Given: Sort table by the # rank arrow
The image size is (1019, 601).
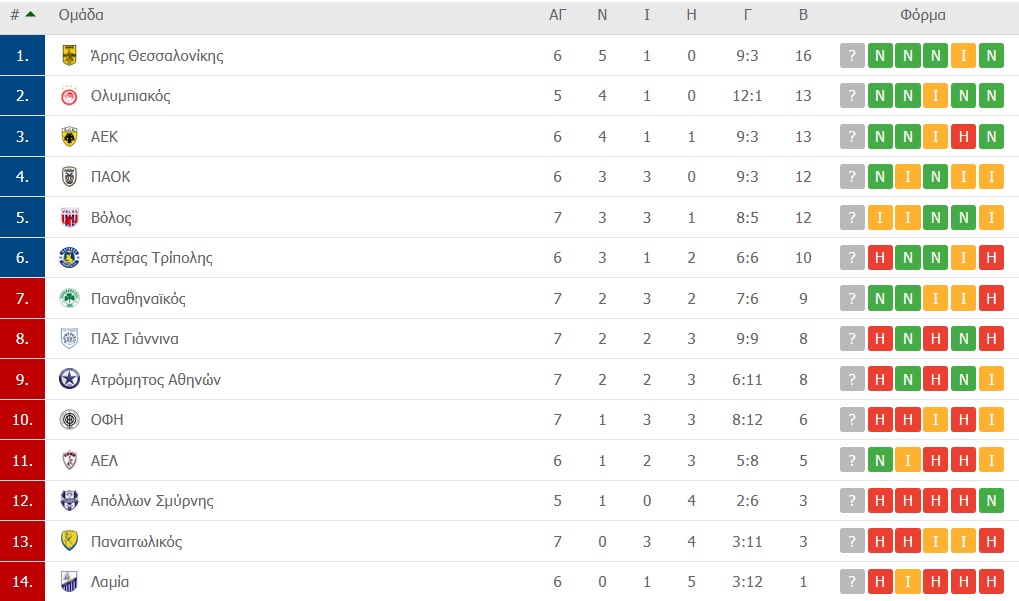Looking at the screenshot, I should (30, 14).
